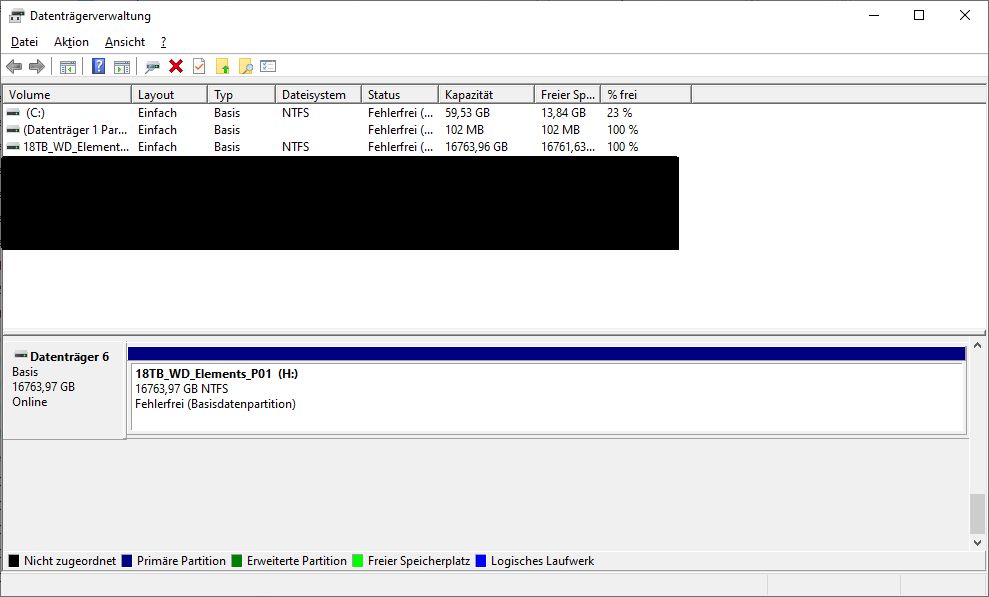Click the folder with magnifier icon
The image size is (989, 597).
coord(245,66)
